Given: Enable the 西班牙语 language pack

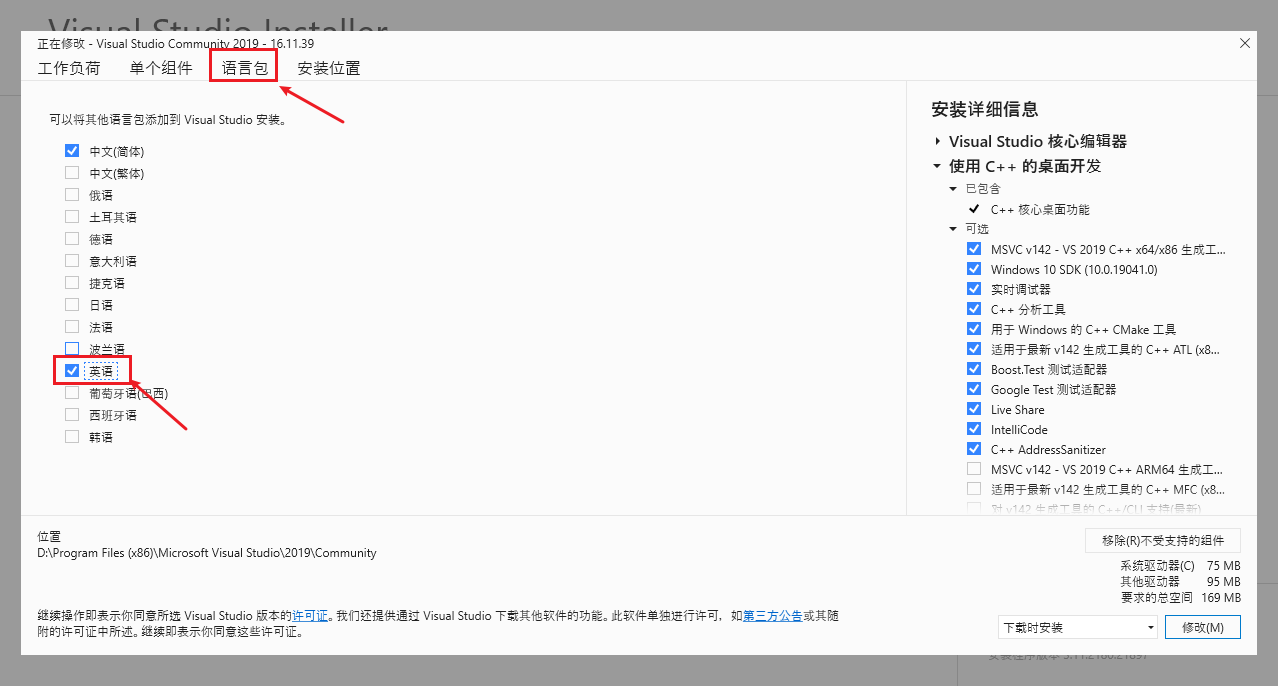Looking at the screenshot, I should (x=72, y=415).
